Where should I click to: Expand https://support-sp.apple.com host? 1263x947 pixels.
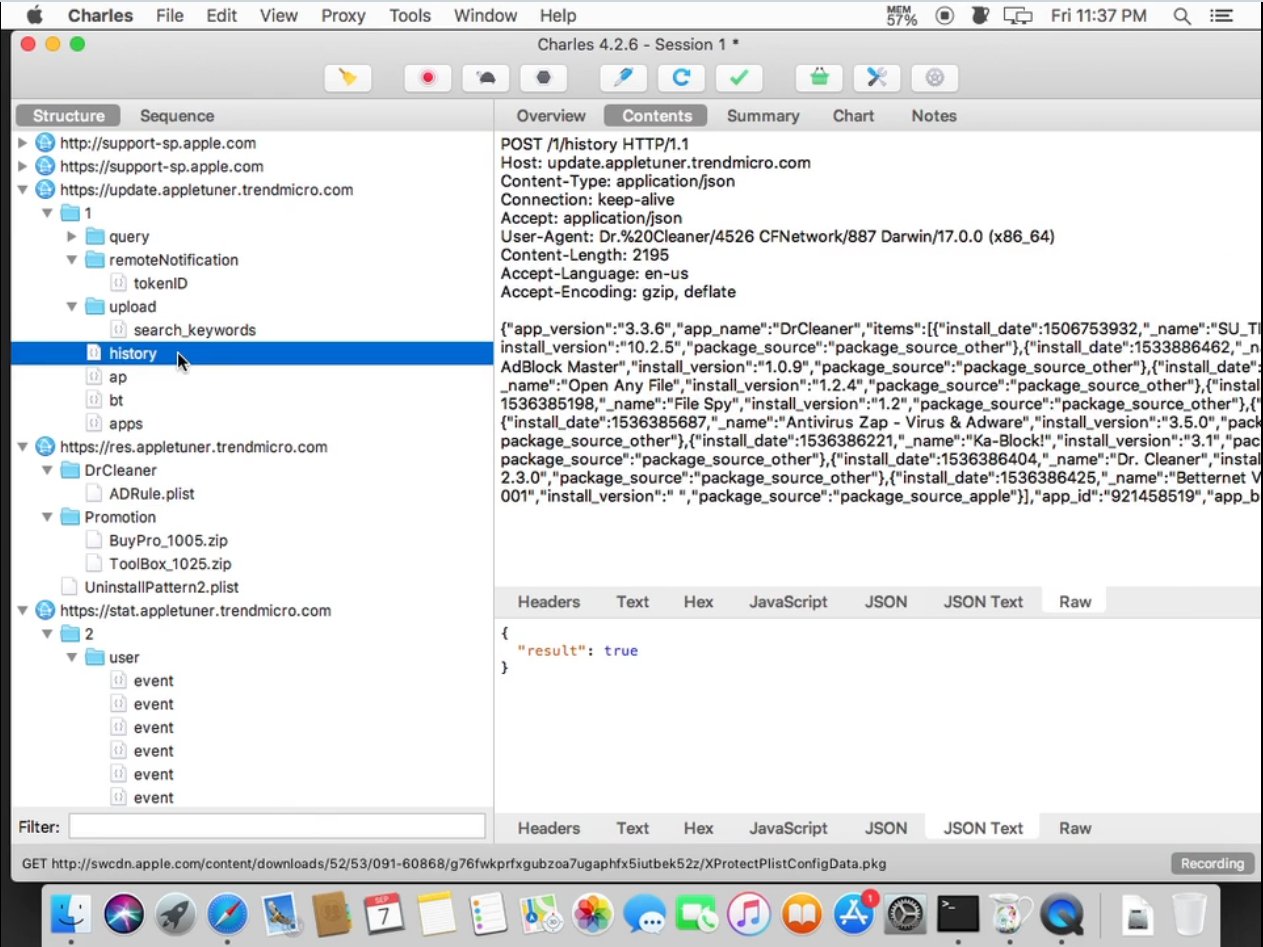[24, 166]
